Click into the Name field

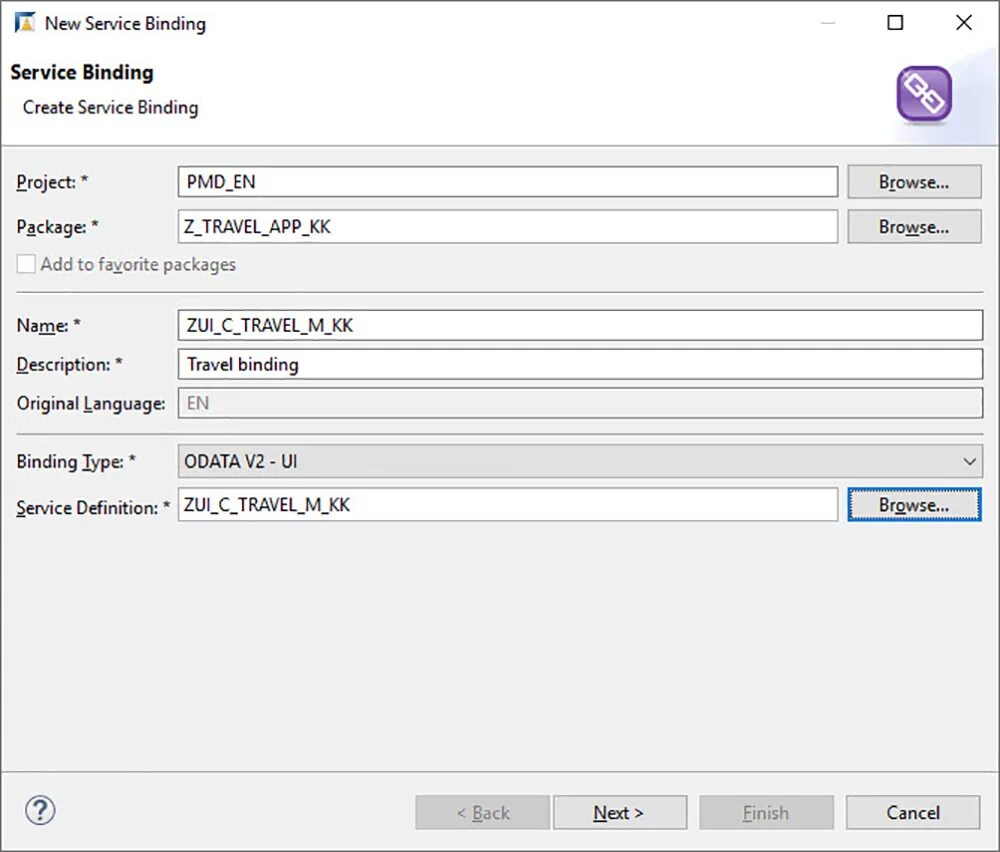click(580, 325)
